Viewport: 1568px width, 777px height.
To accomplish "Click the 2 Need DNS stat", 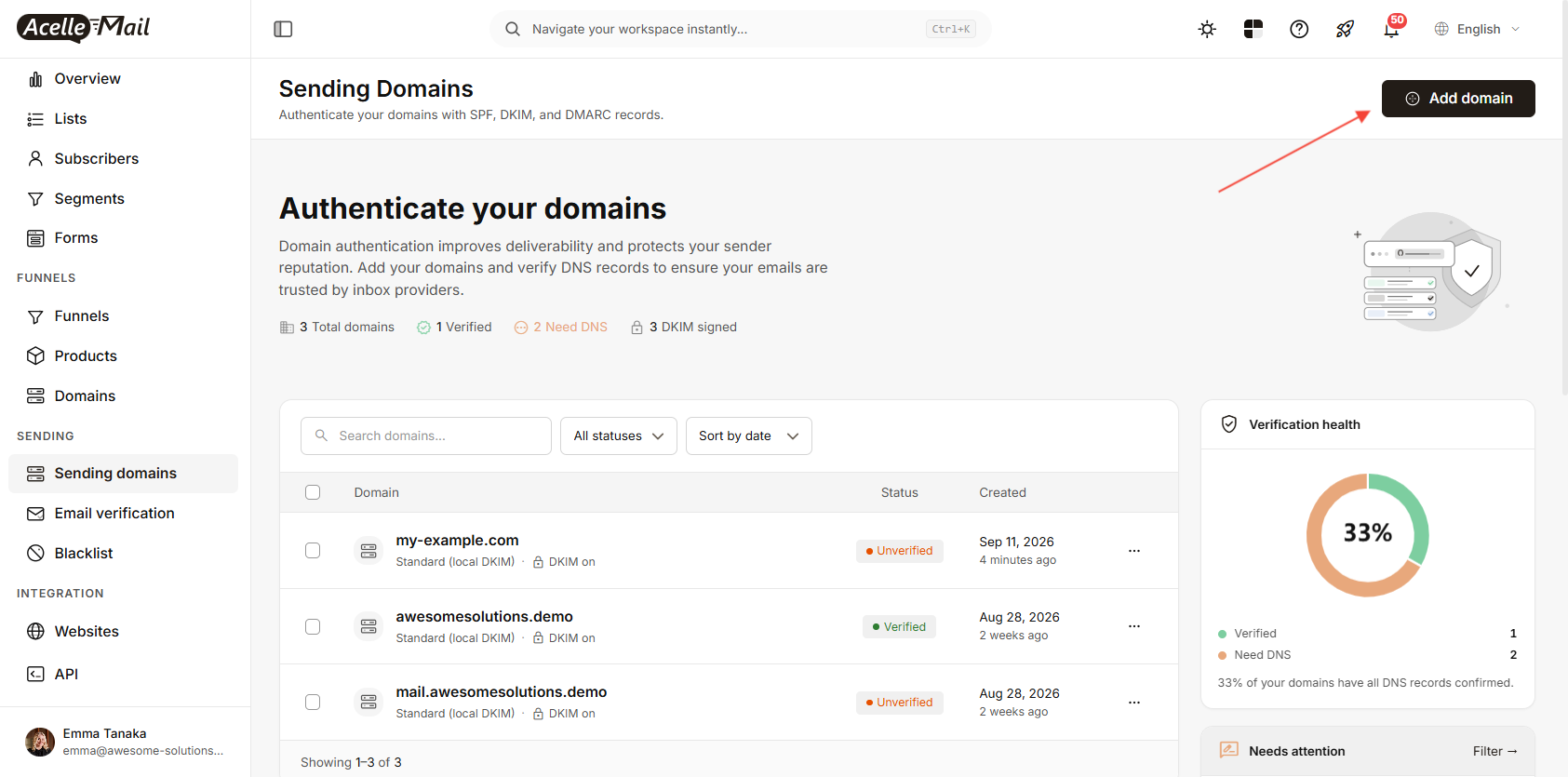I will click(x=561, y=328).
